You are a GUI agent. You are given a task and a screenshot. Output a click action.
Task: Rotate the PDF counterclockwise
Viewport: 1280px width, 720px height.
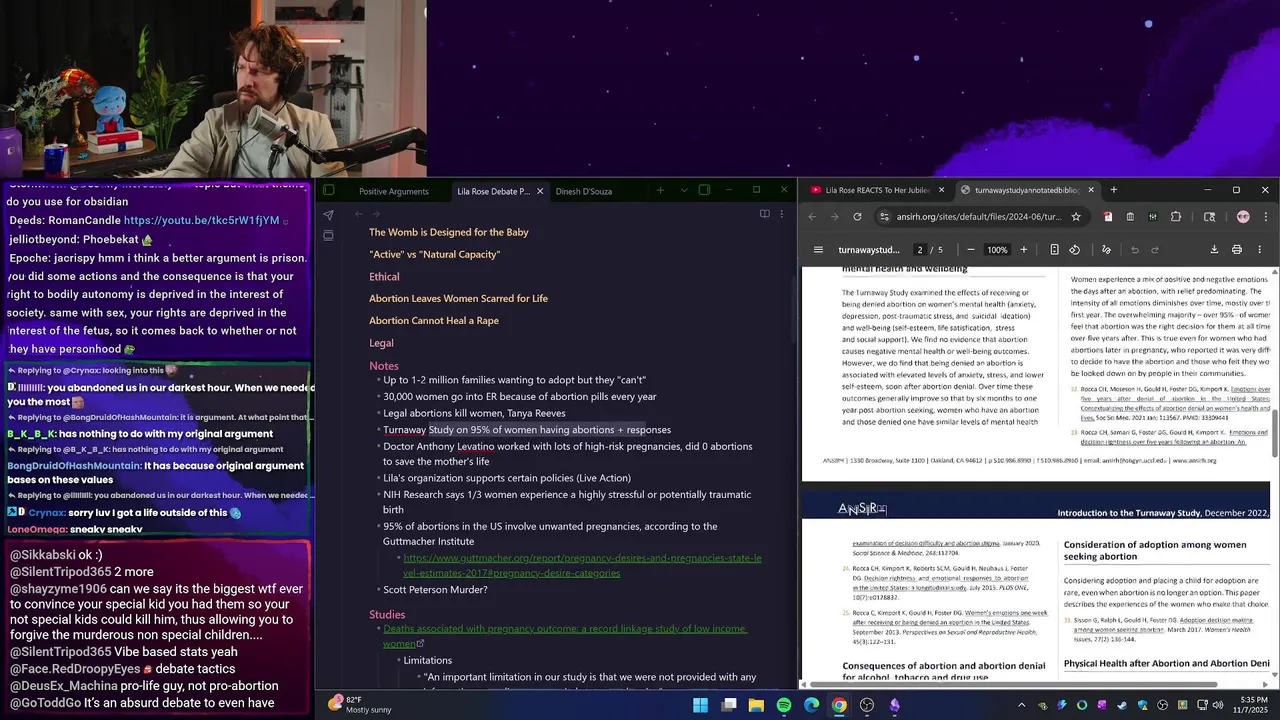1075,249
